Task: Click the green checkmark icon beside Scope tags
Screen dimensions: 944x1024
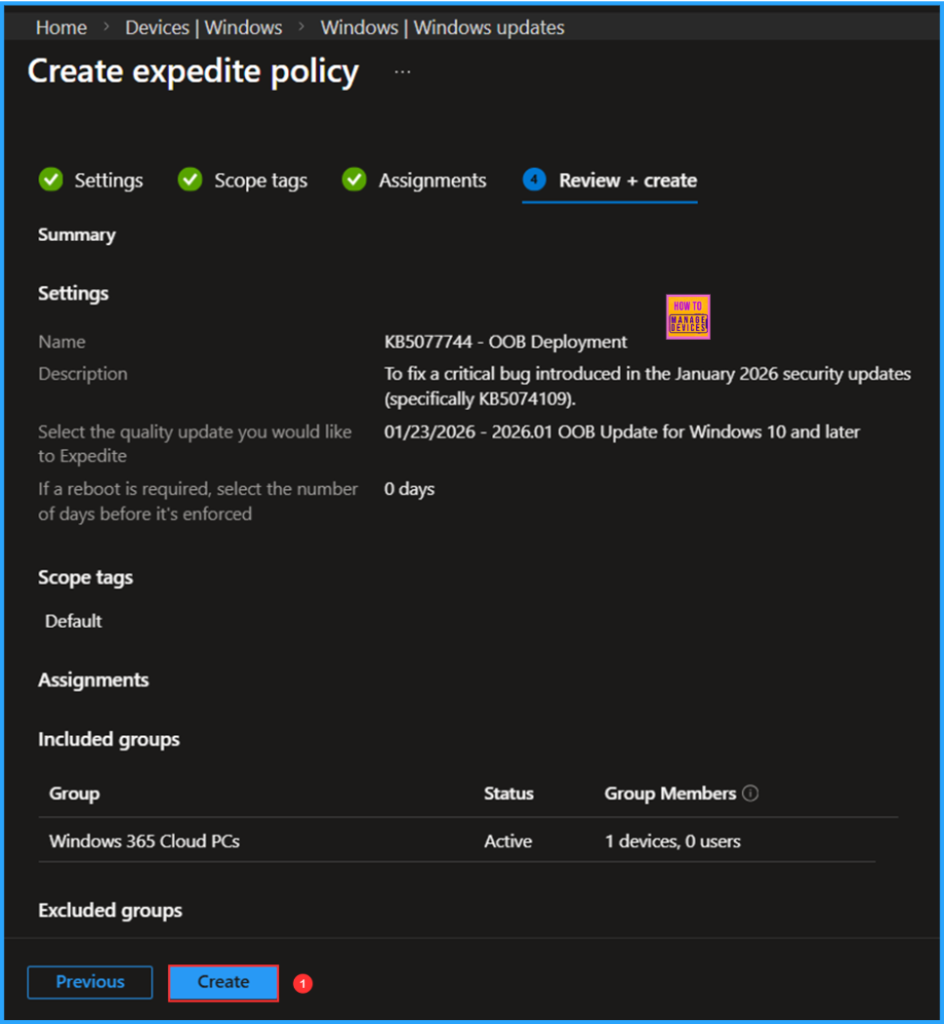Action: point(190,180)
